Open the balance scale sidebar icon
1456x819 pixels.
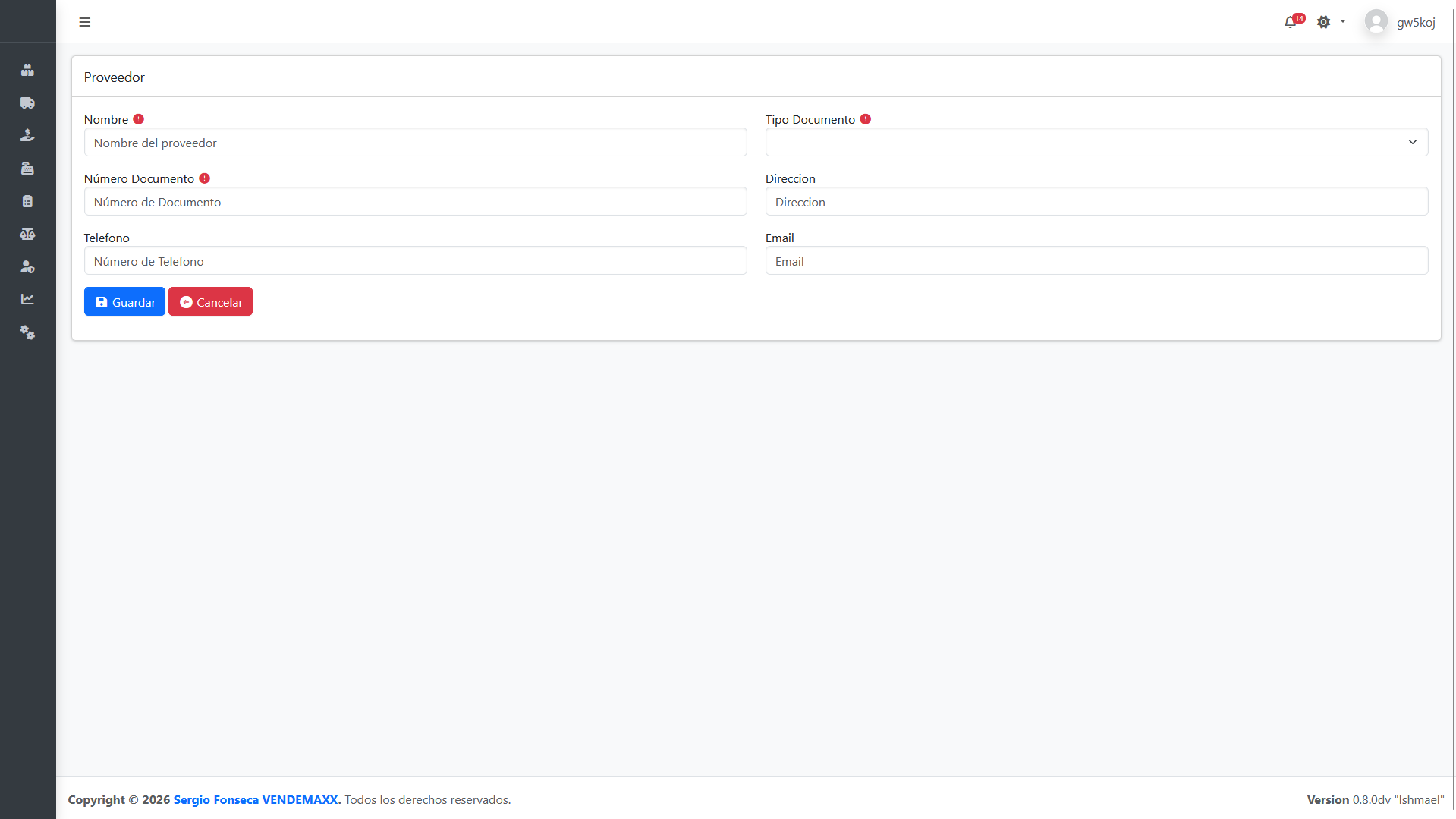(x=27, y=234)
